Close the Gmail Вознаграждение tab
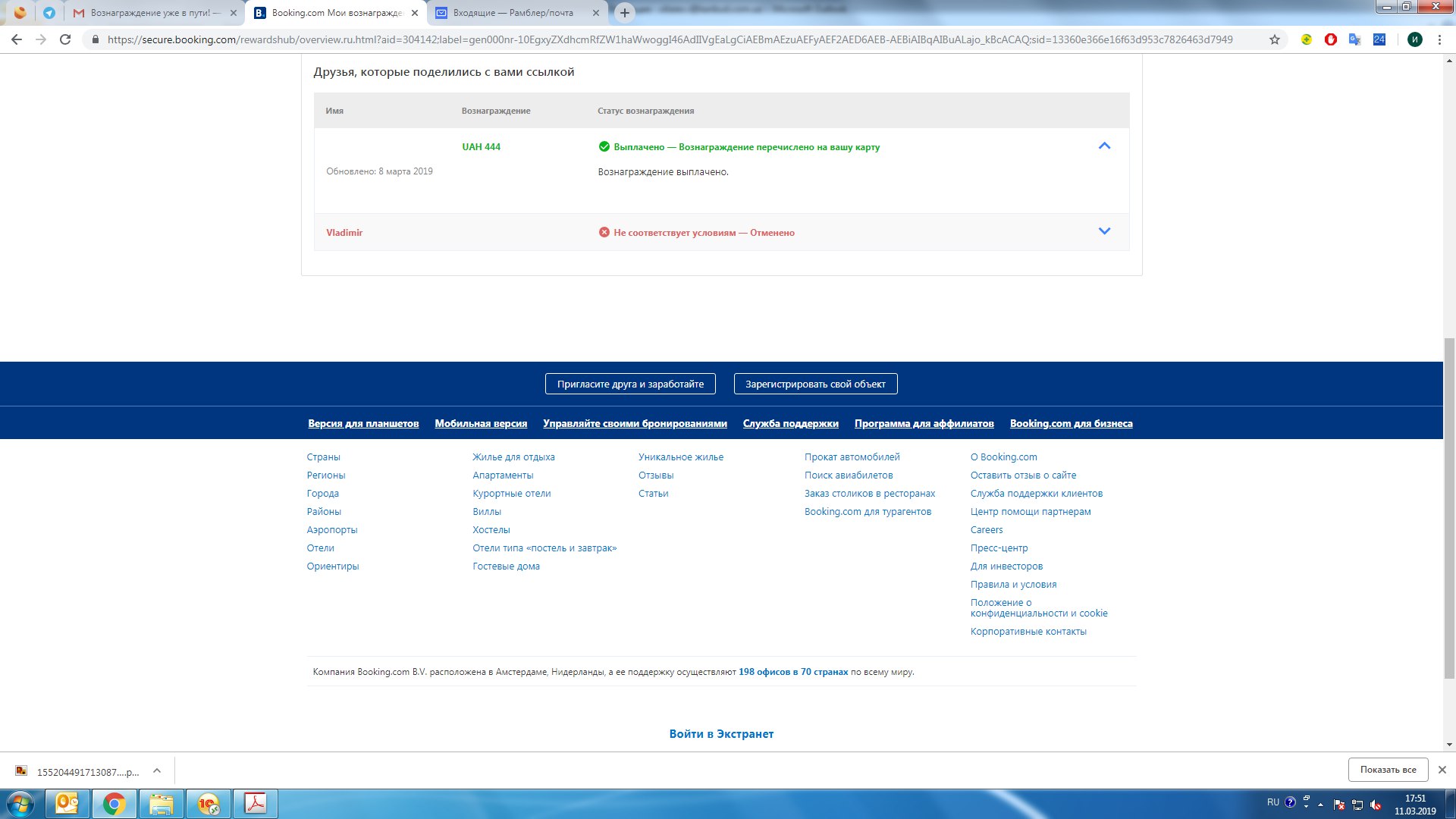Screen dimensions: 1456x819 233,13
